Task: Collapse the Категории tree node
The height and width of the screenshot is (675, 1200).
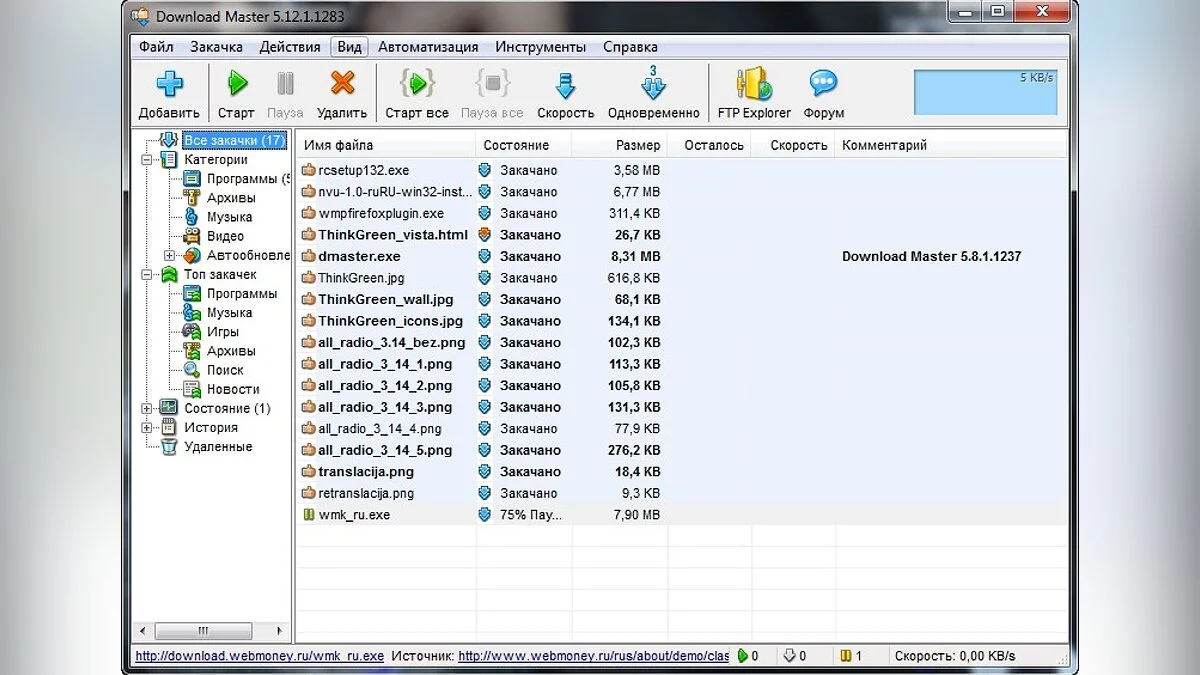Action: [147, 160]
